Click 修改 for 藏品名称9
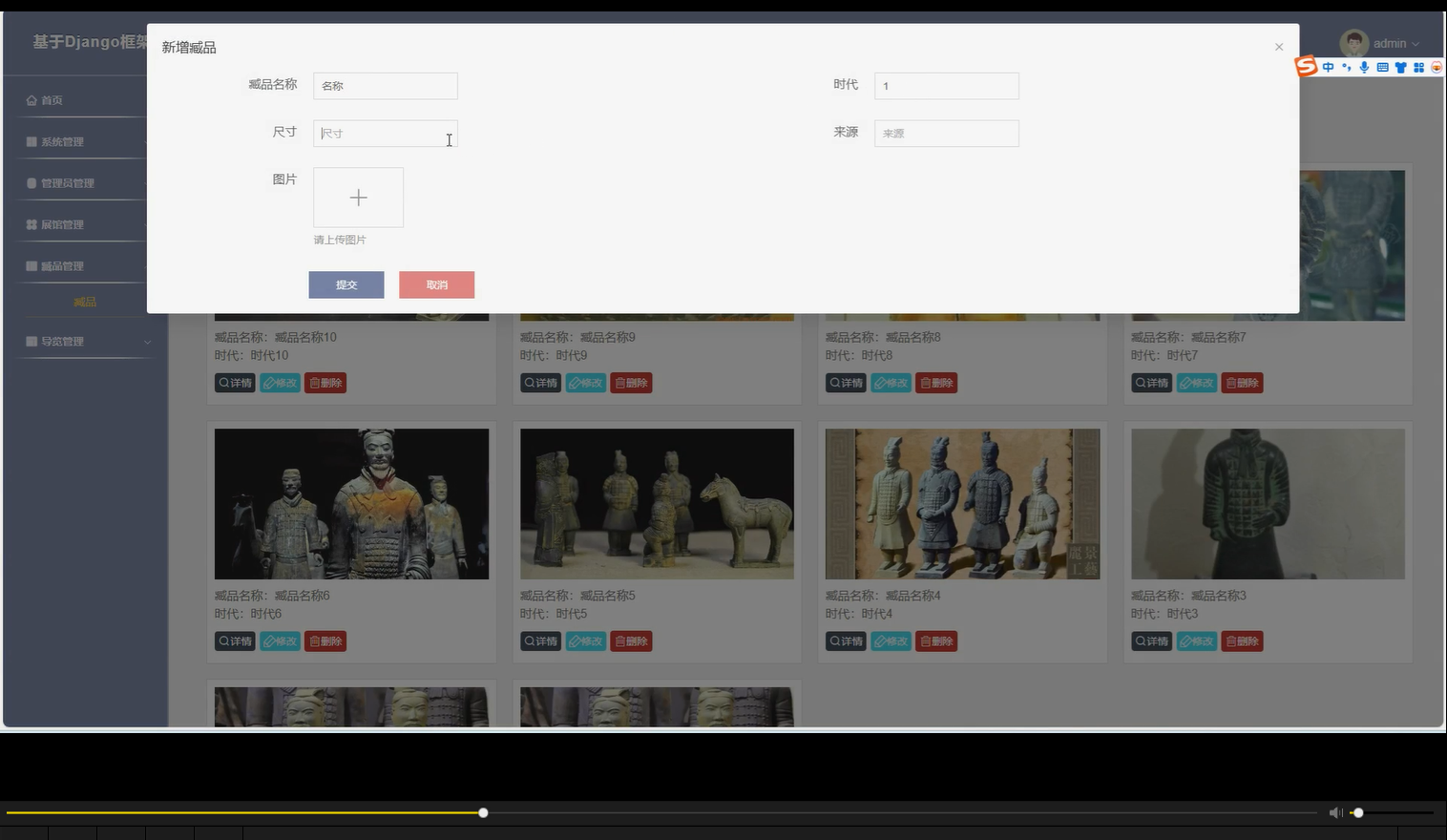The height and width of the screenshot is (840, 1447). click(x=586, y=383)
